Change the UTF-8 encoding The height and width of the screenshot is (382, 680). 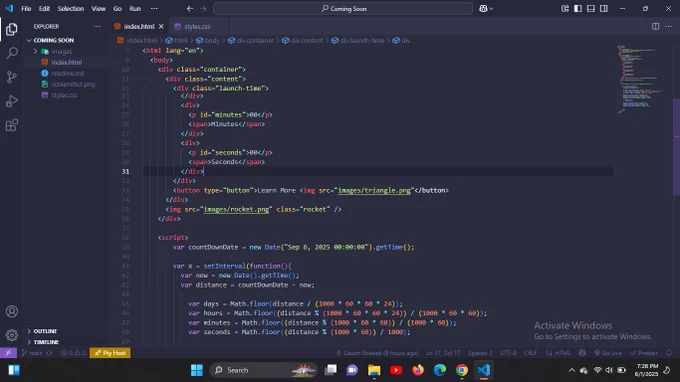tap(508, 353)
